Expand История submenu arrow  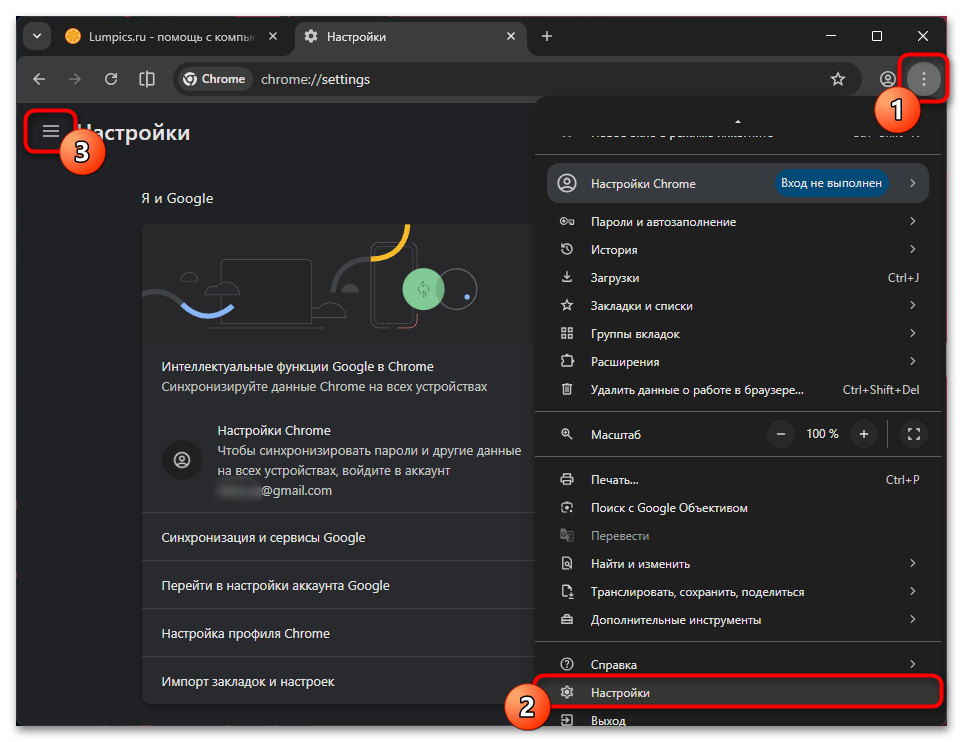[913, 249]
